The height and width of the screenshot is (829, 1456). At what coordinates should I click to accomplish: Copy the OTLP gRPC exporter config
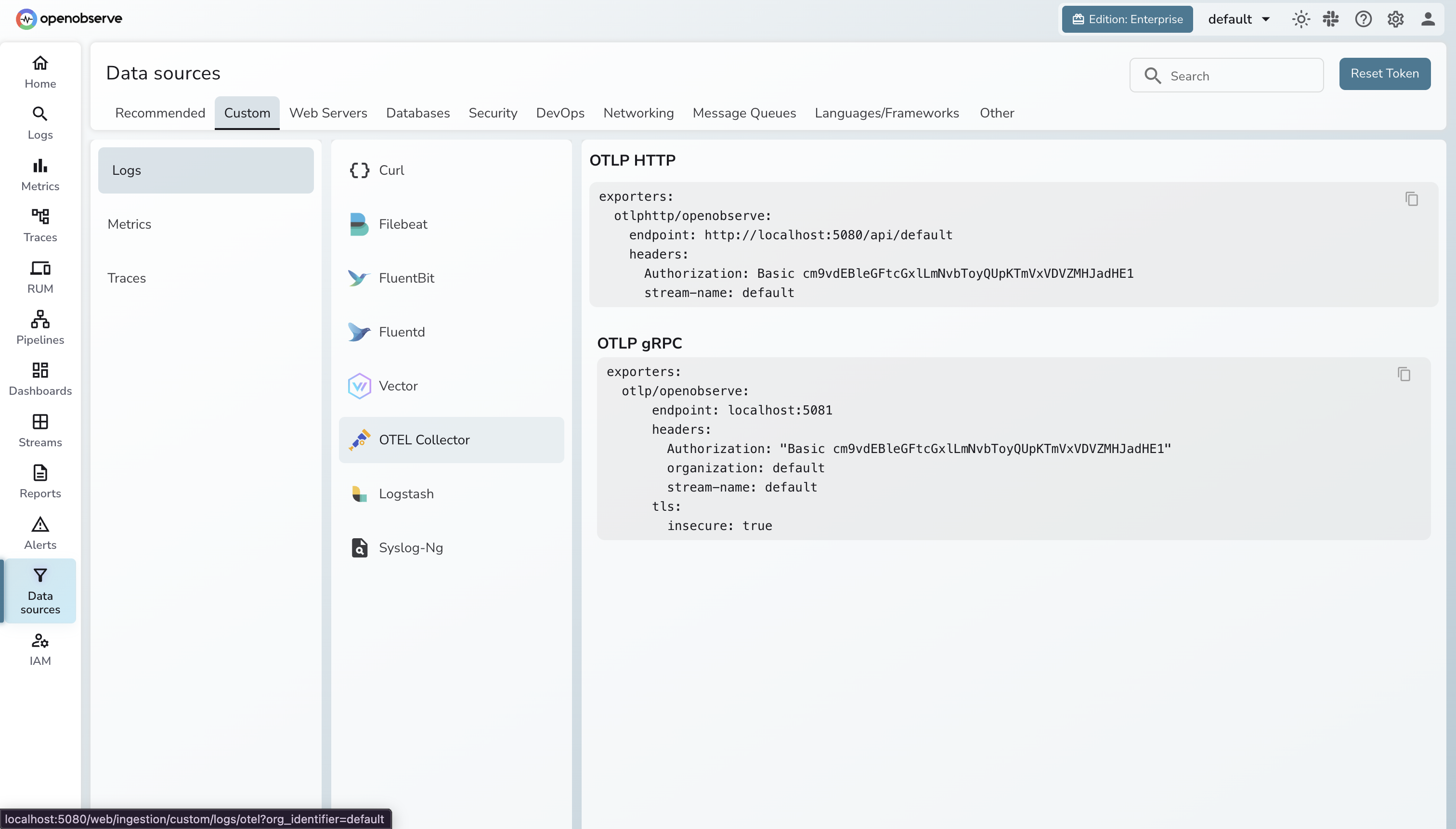coord(1404,374)
